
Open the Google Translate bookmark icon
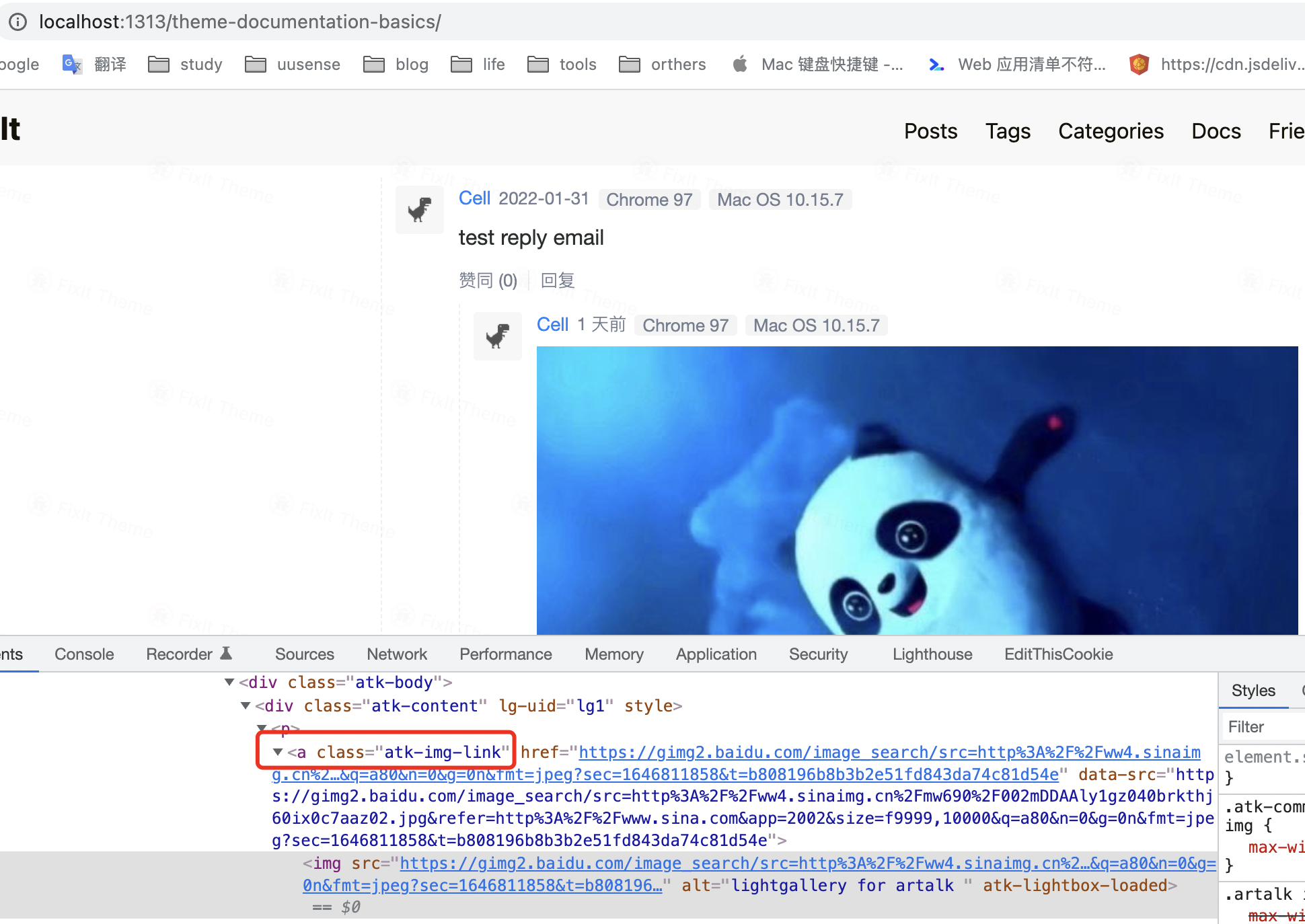click(x=72, y=64)
